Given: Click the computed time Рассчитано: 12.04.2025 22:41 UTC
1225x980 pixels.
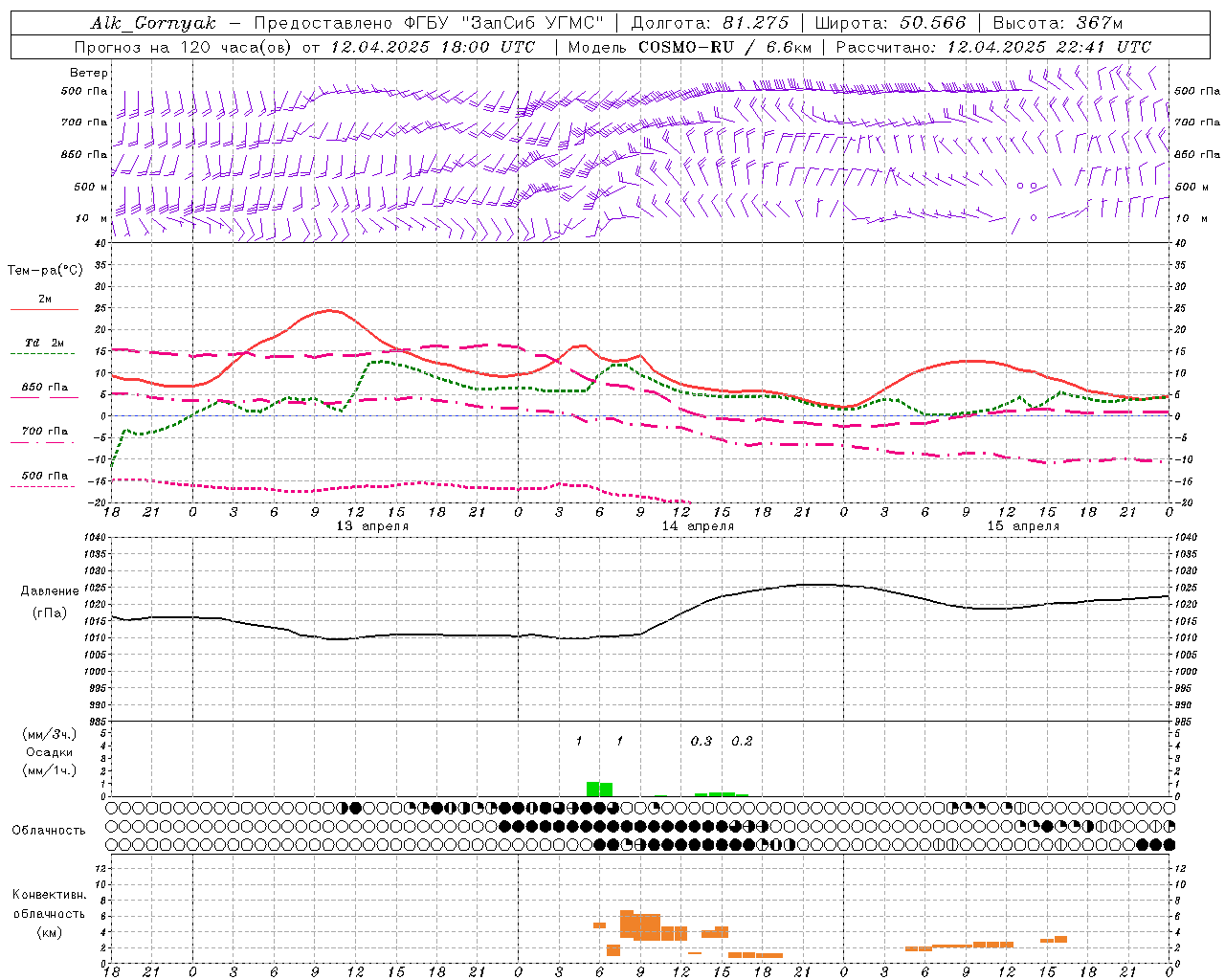Looking at the screenshot, I should (x=993, y=47).
